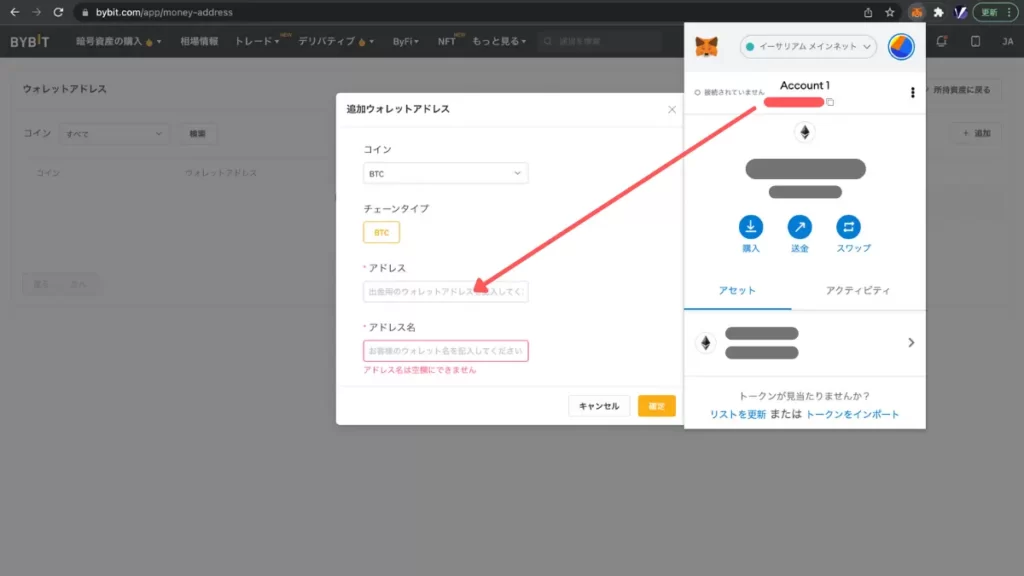
Task: Expand the デリバティブ menu
Action: 336,41
